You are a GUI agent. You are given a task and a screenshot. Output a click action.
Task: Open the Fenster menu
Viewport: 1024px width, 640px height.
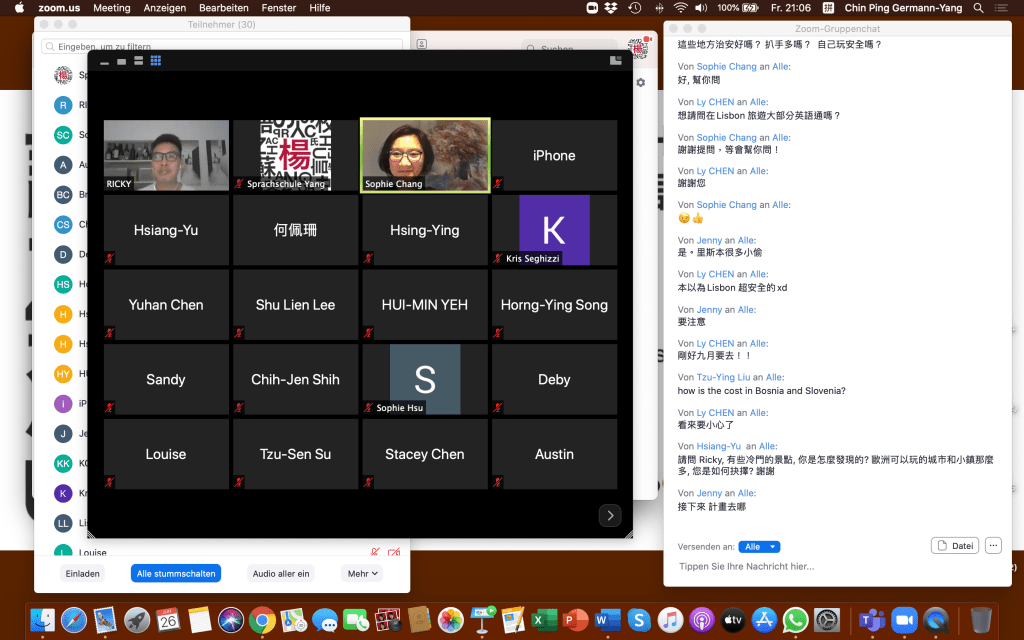point(279,8)
